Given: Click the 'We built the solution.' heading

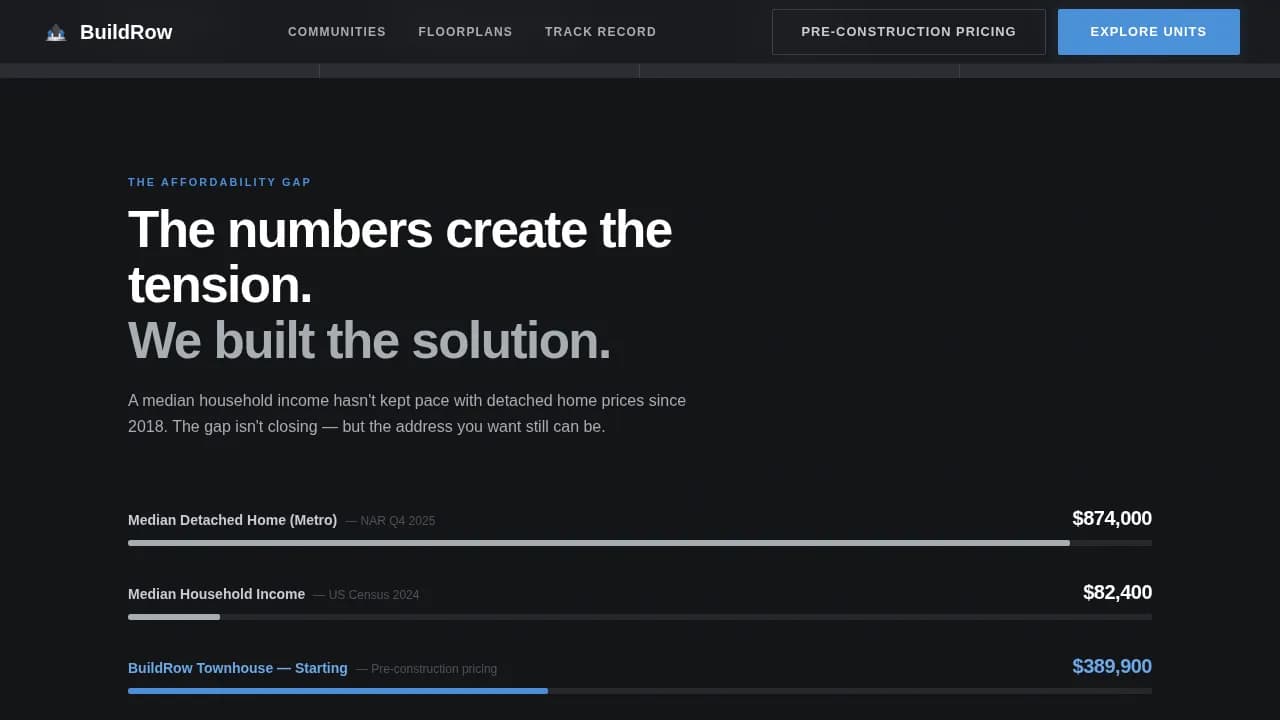Looking at the screenshot, I should point(369,341).
